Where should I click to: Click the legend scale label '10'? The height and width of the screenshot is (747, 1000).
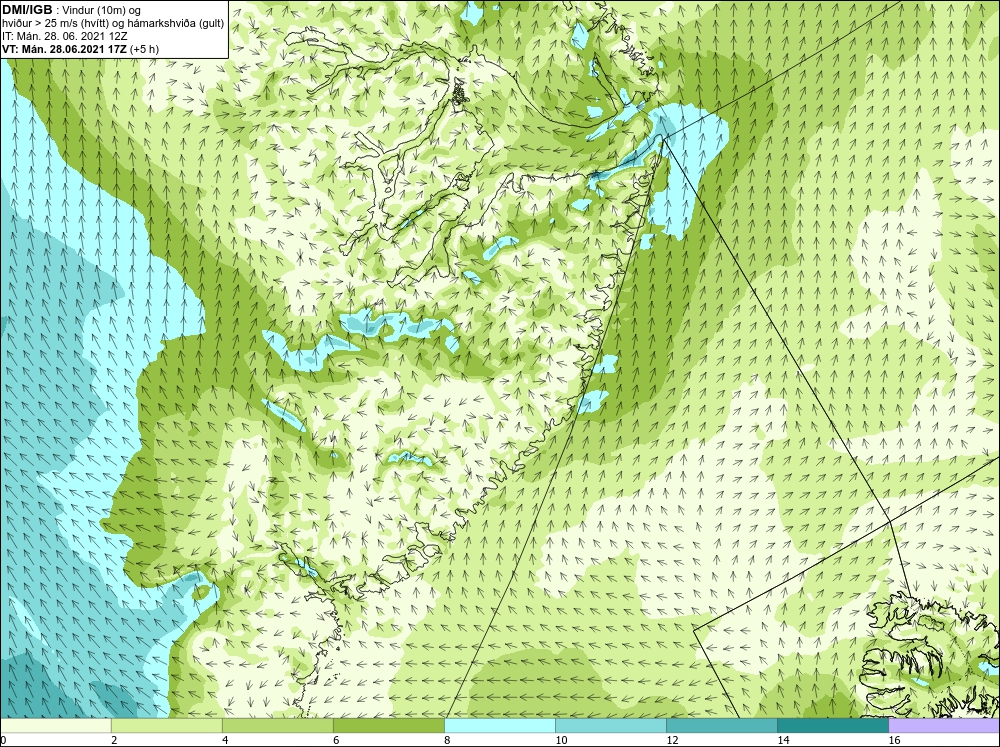tap(561, 740)
